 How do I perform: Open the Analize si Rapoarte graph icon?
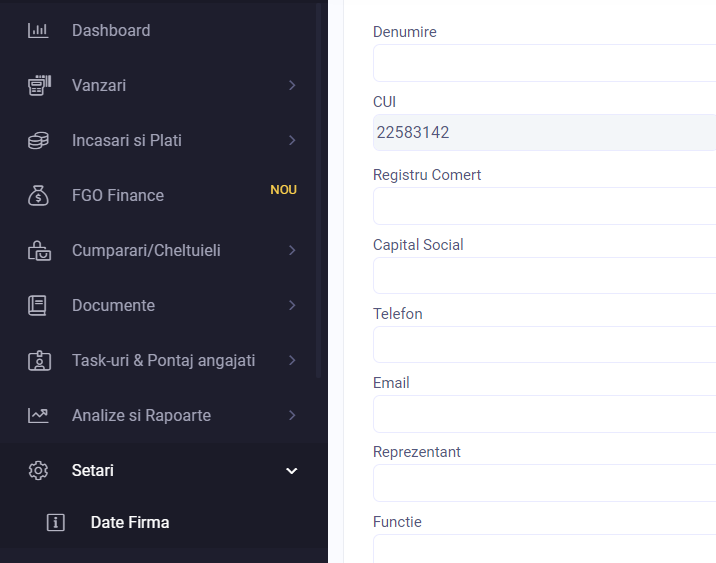pos(38,416)
